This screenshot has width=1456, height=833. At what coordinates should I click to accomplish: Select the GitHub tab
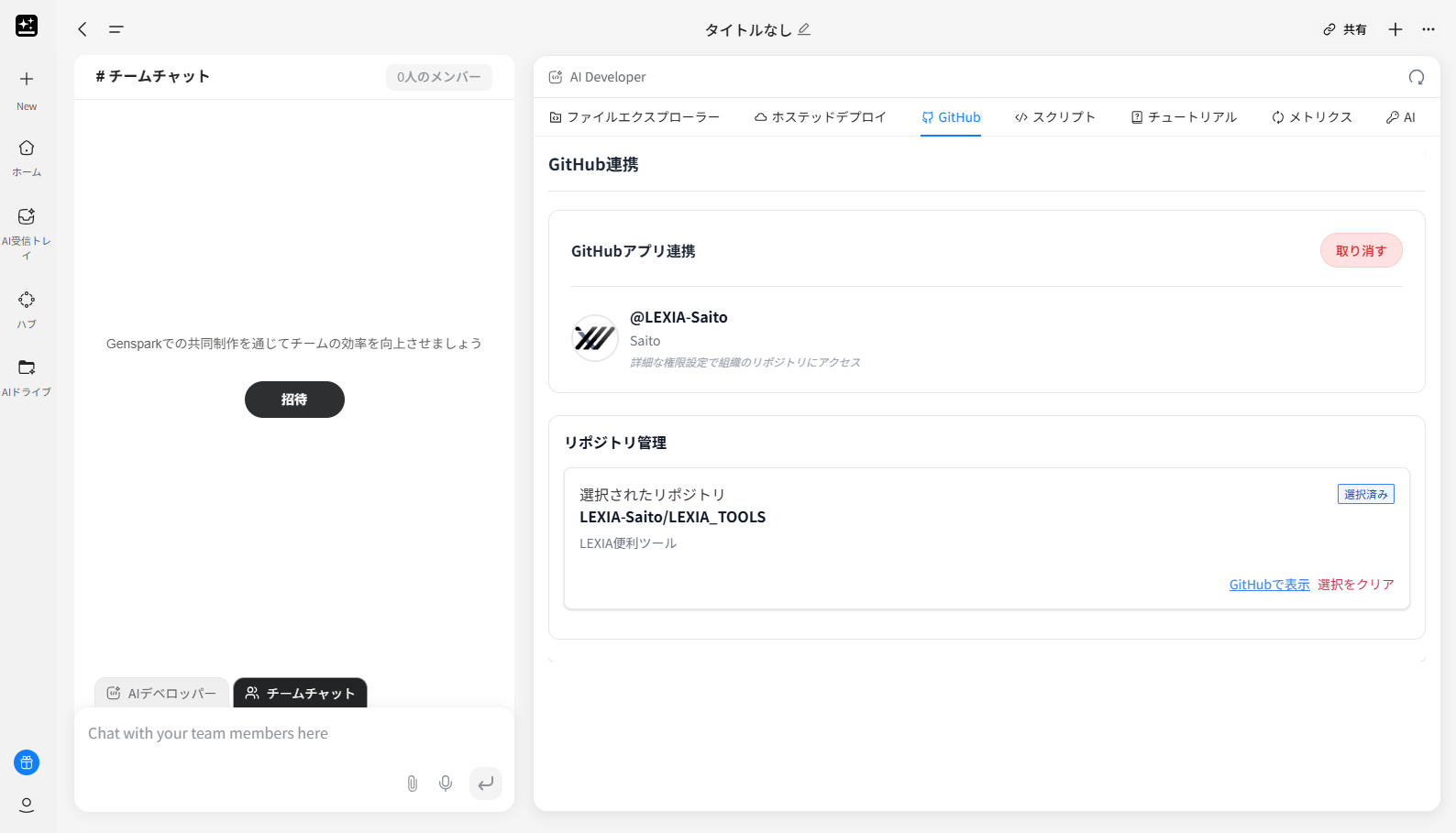(951, 117)
